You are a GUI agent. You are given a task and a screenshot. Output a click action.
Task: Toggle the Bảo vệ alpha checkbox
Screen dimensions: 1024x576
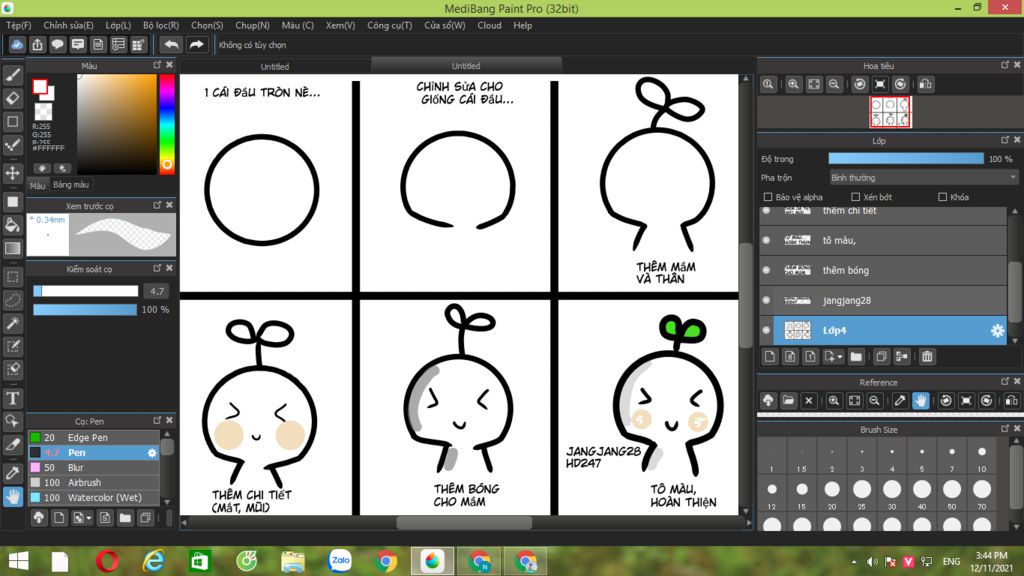(x=768, y=197)
